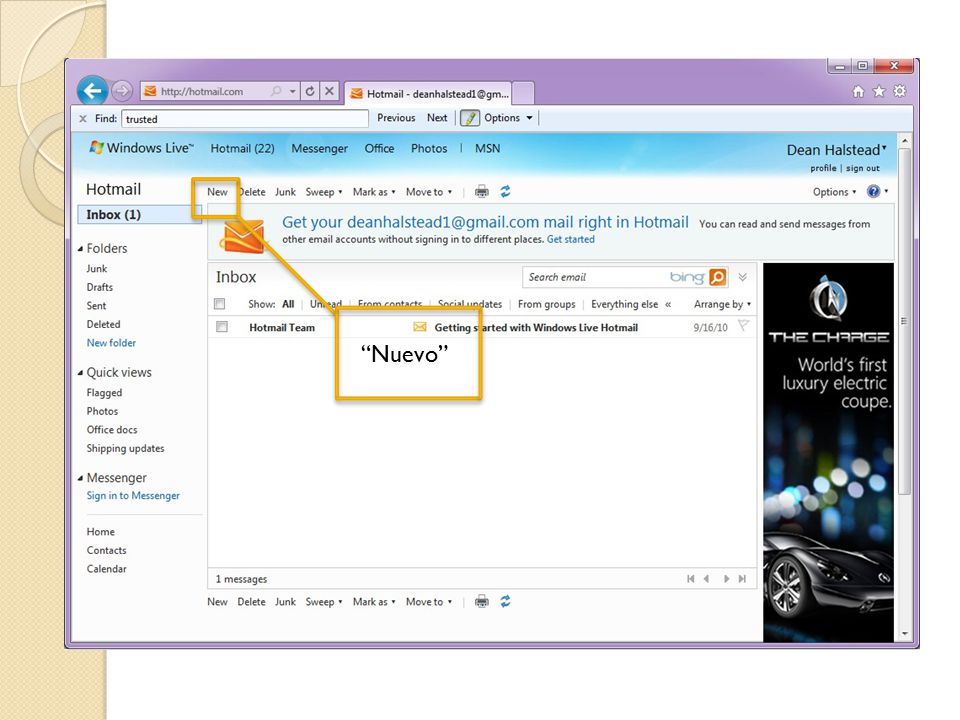Viewport: 960px width, 720px height.
Task: Click the browser Forward arrow button
Action: (122, 91)
